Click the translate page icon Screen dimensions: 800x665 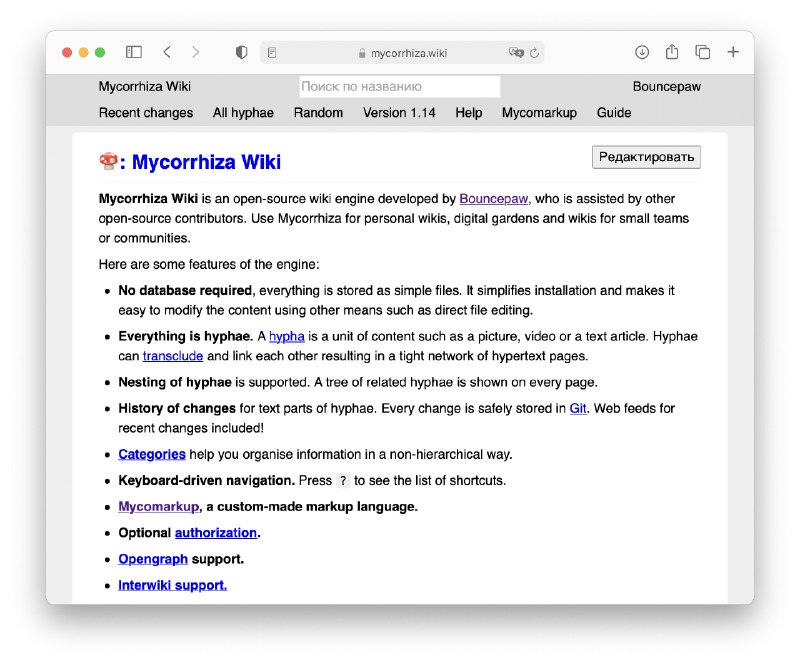[516, 53]
